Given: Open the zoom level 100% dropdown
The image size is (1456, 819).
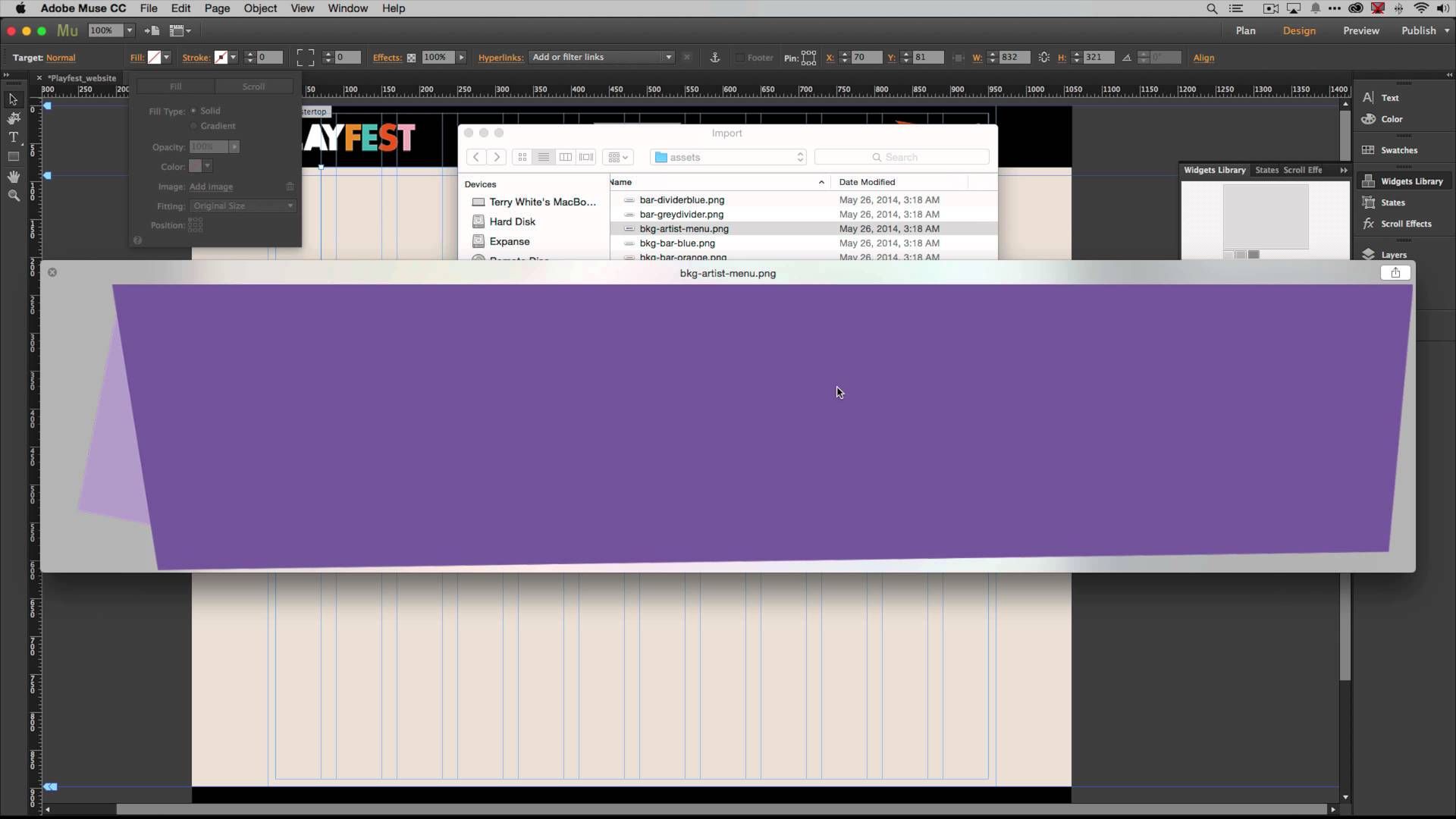Looking at the screenshot, I should (x=130, y=30).
